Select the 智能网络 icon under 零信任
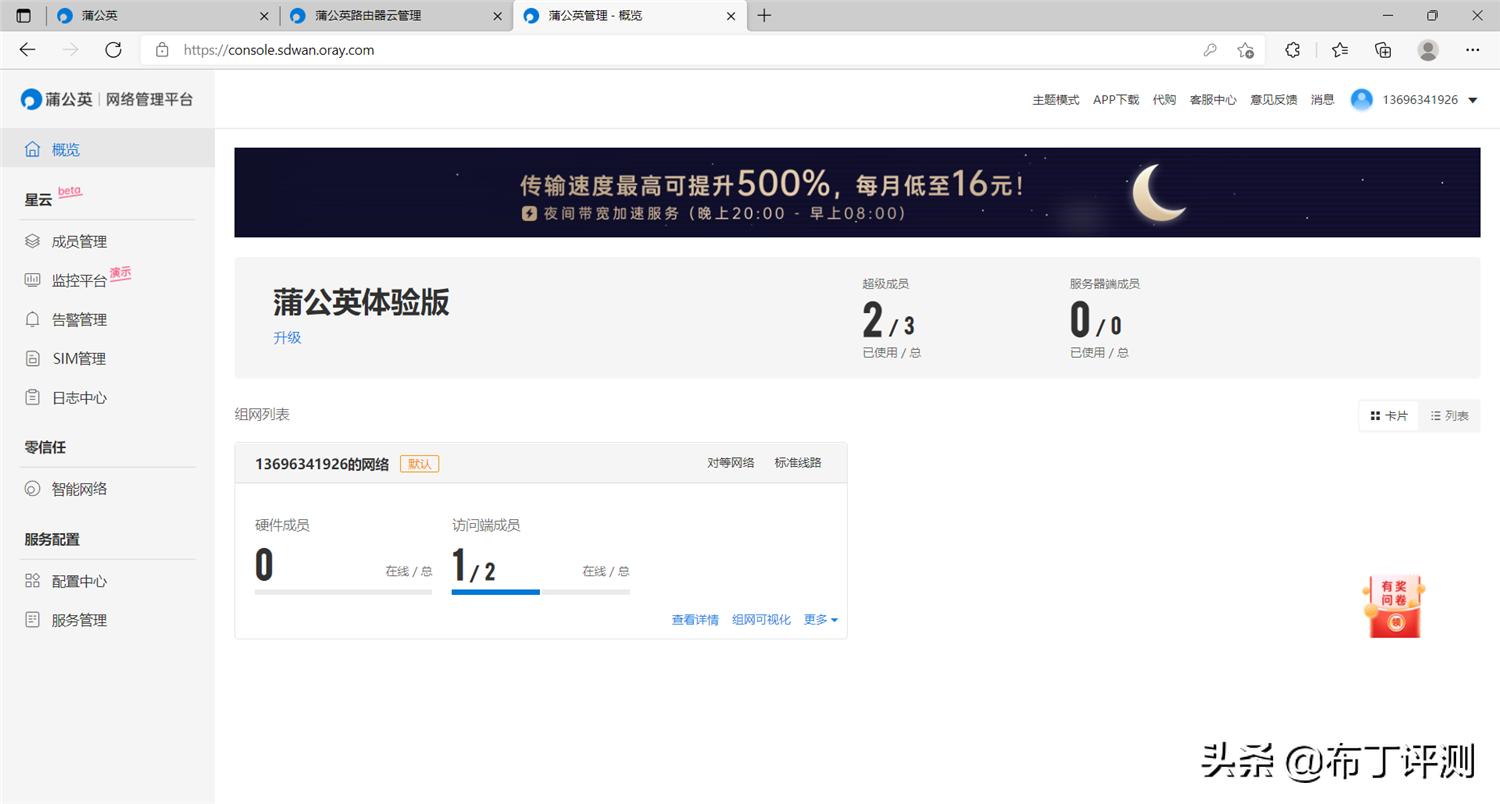The width and height of the screenshot is (1500, 804). 32,488
